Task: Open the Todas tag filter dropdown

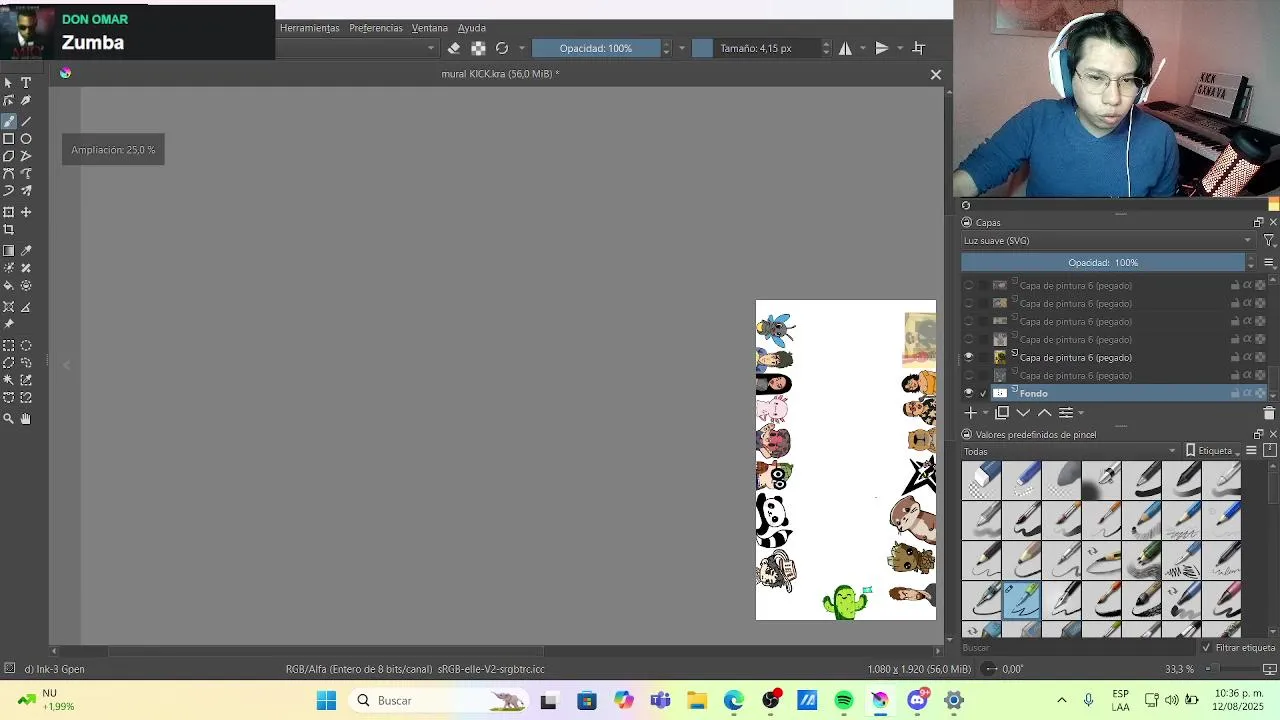Action: (1070, 451)
